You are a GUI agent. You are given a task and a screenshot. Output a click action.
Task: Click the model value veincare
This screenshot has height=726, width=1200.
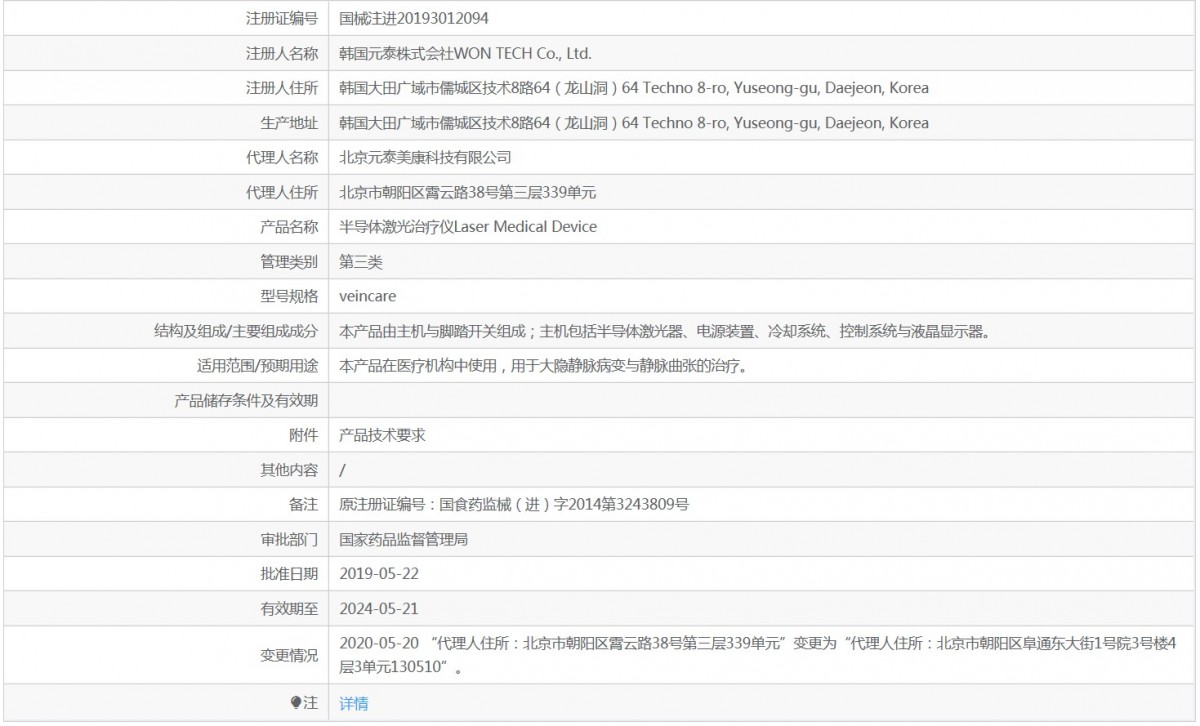[x=368, y=296]
